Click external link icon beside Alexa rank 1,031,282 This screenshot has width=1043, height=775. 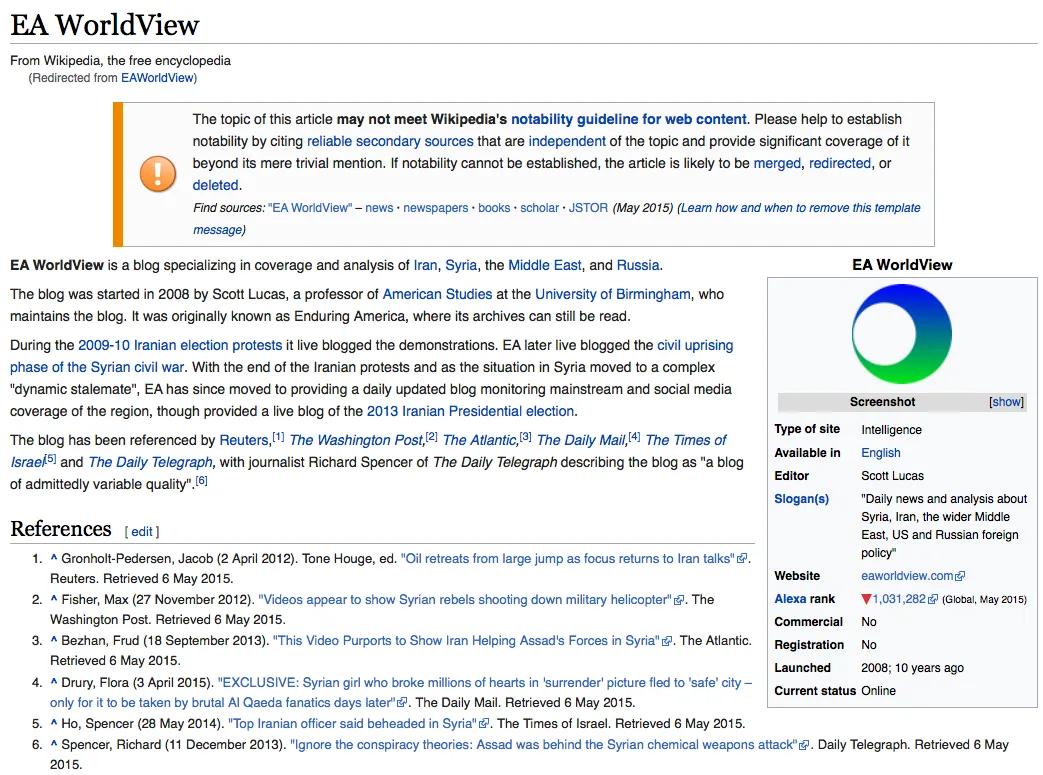tap(933, 599)
